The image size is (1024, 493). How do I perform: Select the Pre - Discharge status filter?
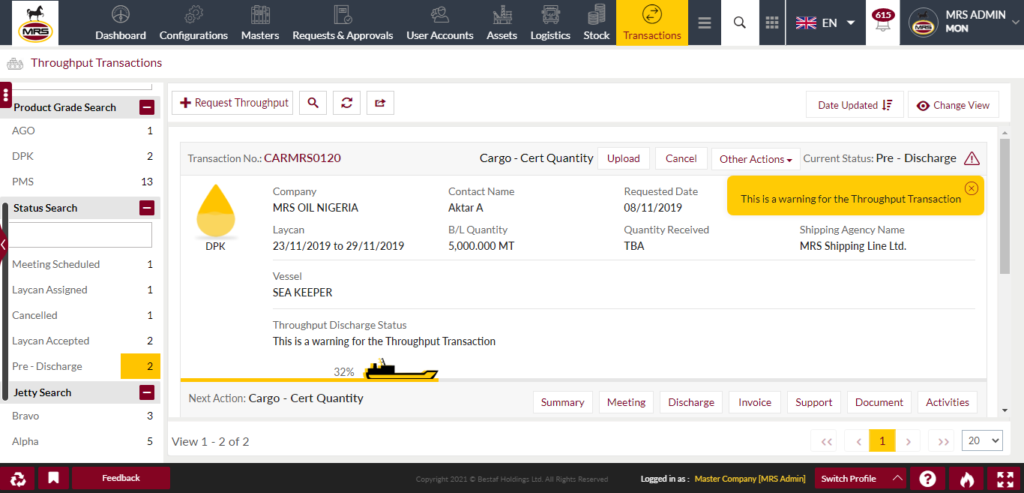click(82, 366)
